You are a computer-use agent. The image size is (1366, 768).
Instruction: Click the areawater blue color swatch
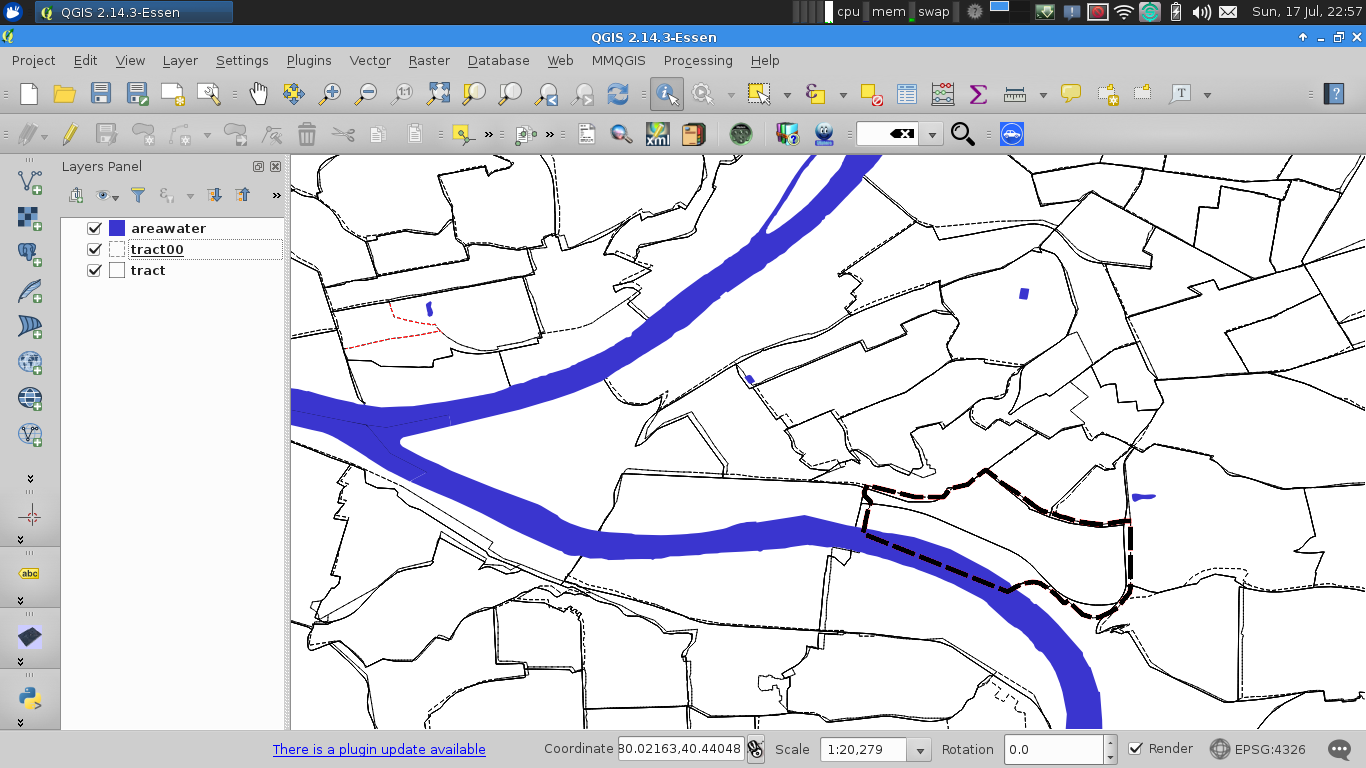(x=117, y=228)
